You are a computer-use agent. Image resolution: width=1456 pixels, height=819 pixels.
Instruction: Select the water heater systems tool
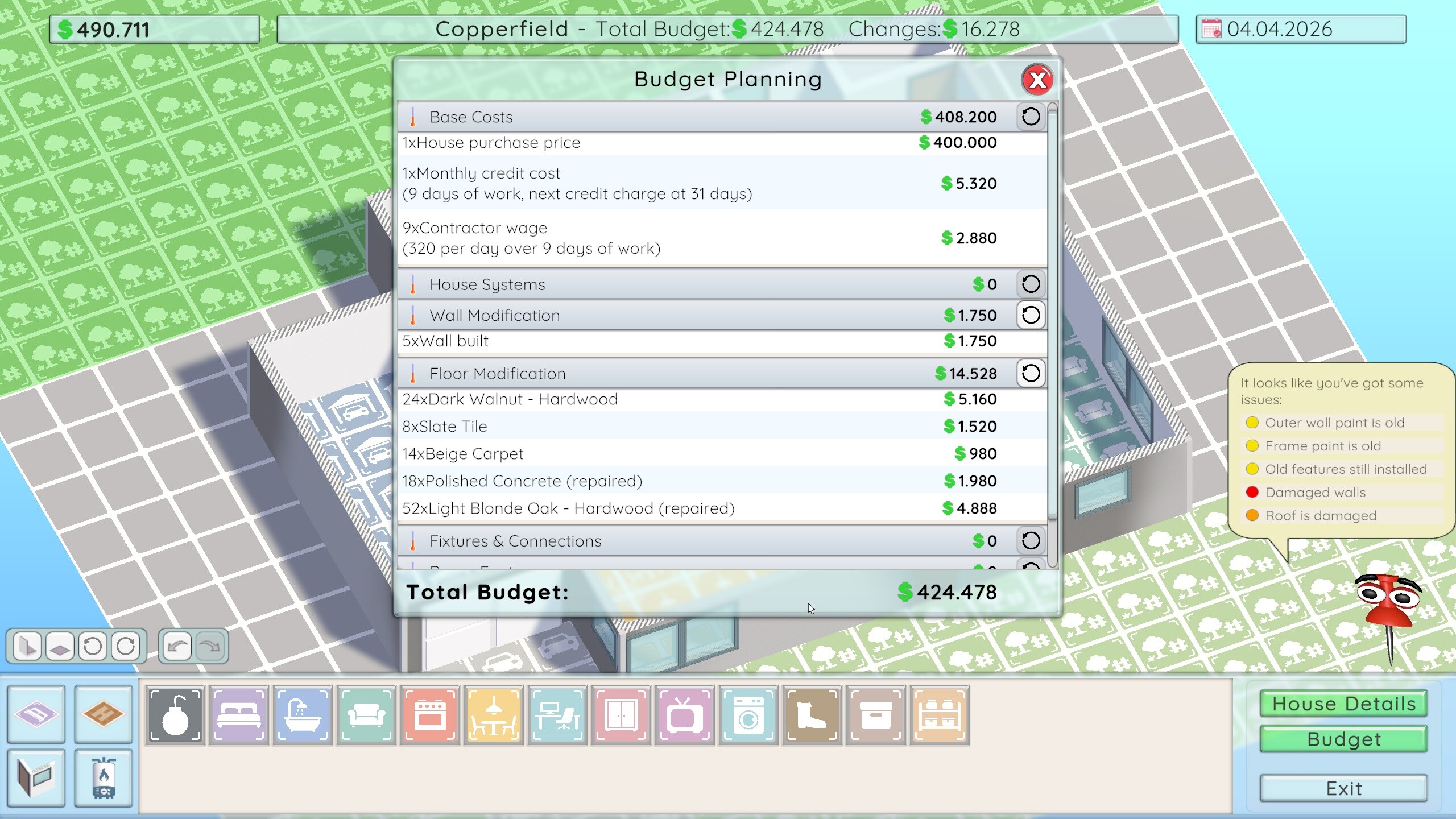[x=103, y=777]
